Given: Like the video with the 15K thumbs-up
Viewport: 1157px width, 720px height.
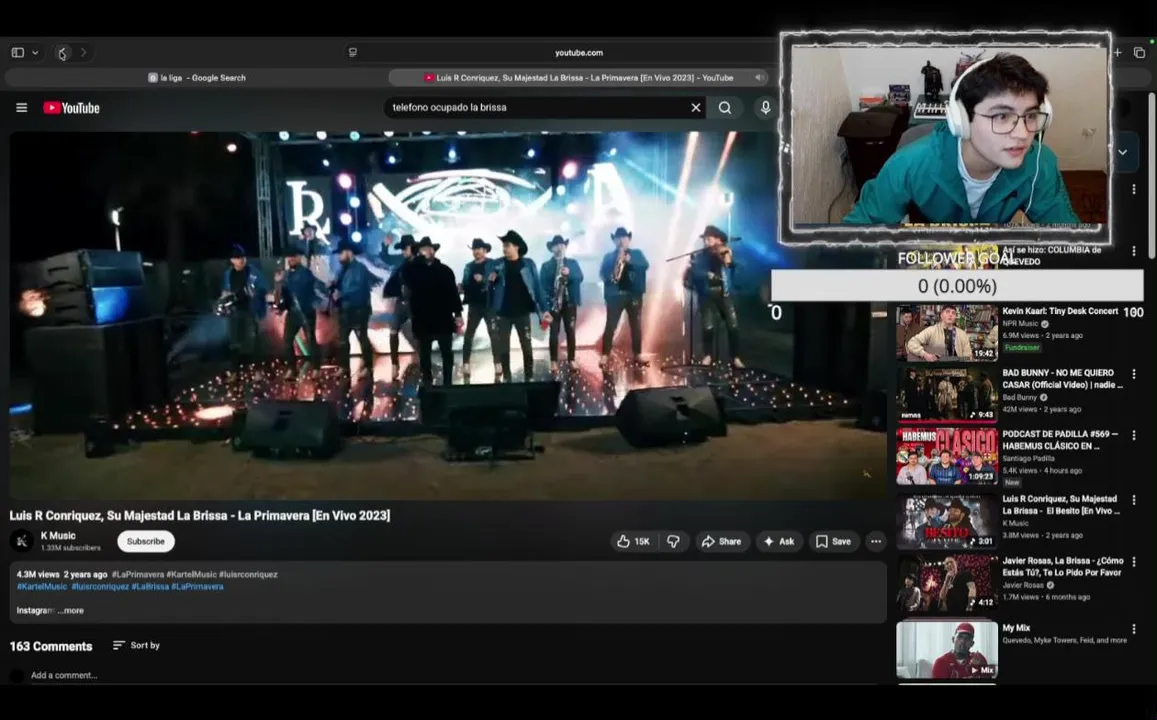Looking at the screenshot, I should click(x=634, y=541).
